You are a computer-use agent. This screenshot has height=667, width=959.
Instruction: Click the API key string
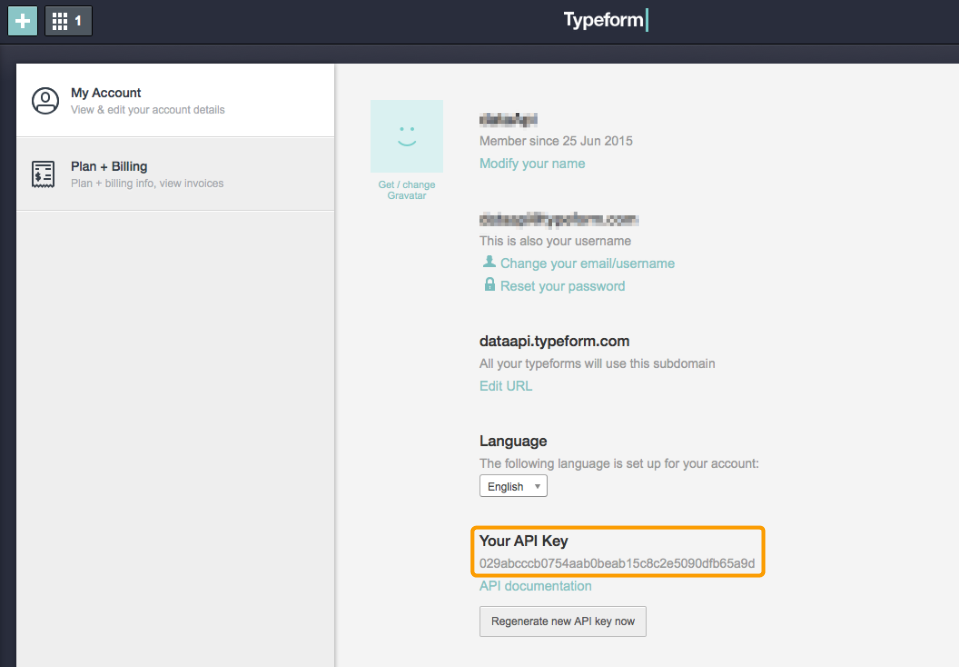point(617,564)
